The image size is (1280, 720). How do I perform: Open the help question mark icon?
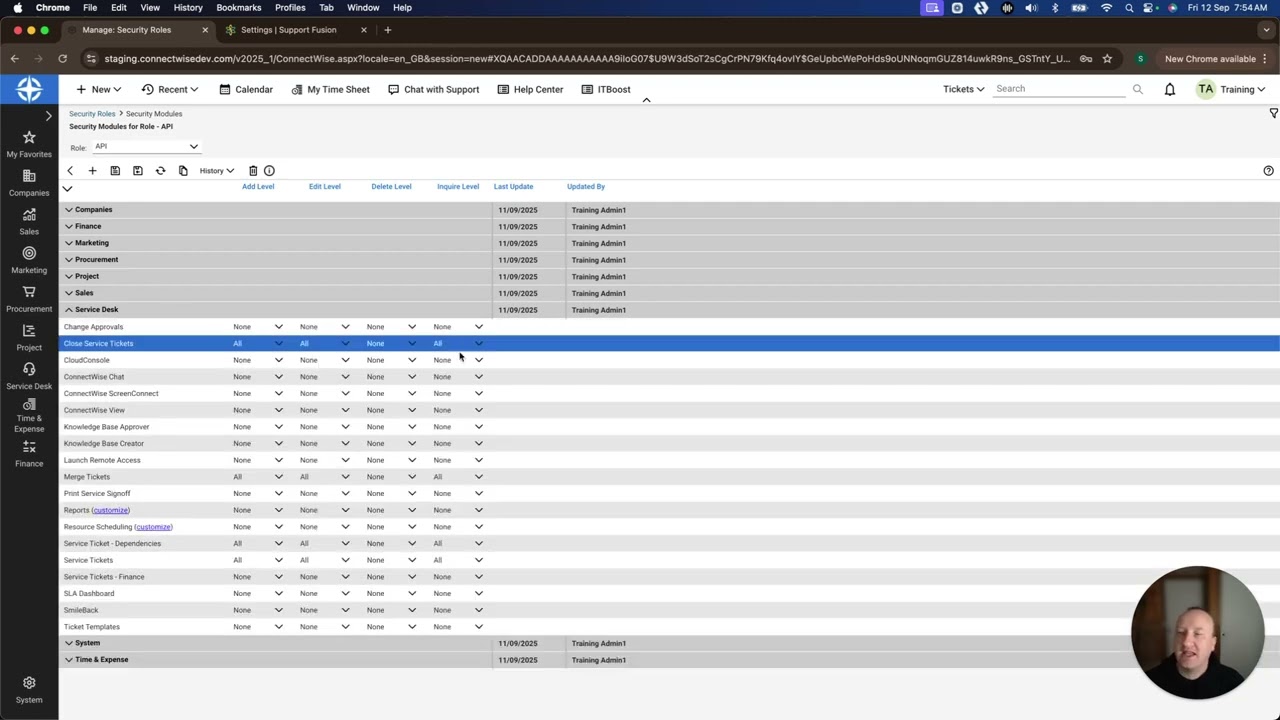pyautogui.click(x=1268, y=171)
